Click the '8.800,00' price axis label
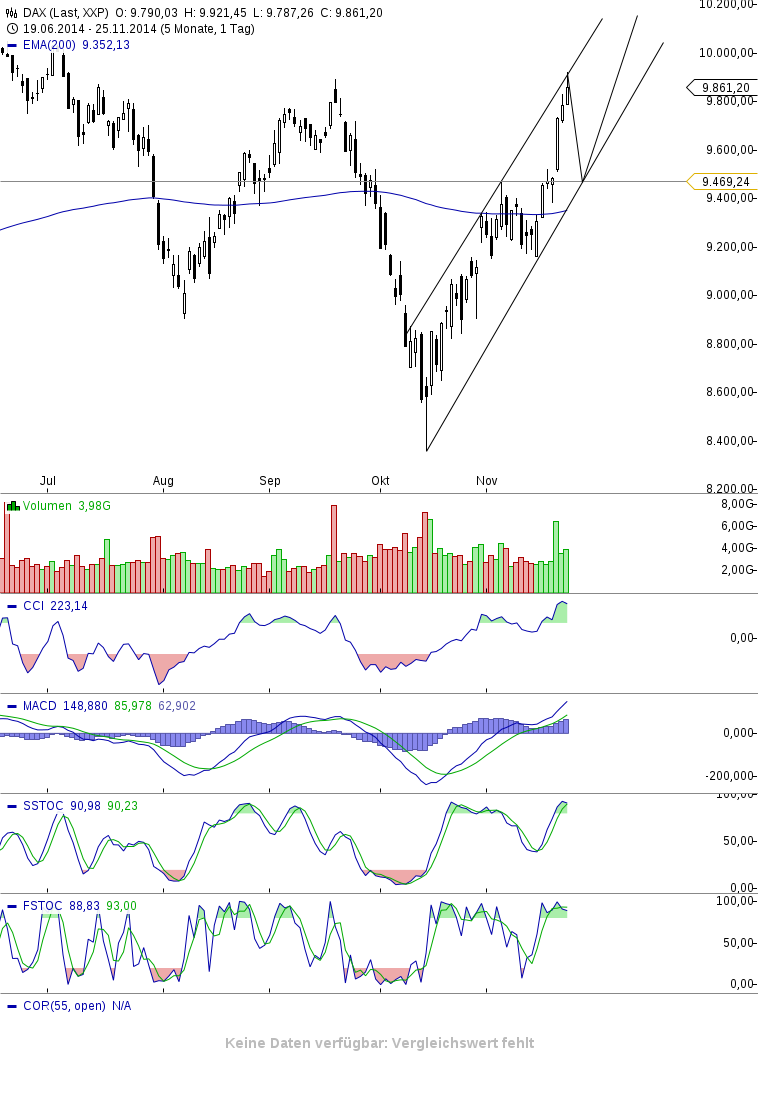758x1093 pixels. pyautogui.click(x=729, y=344)
